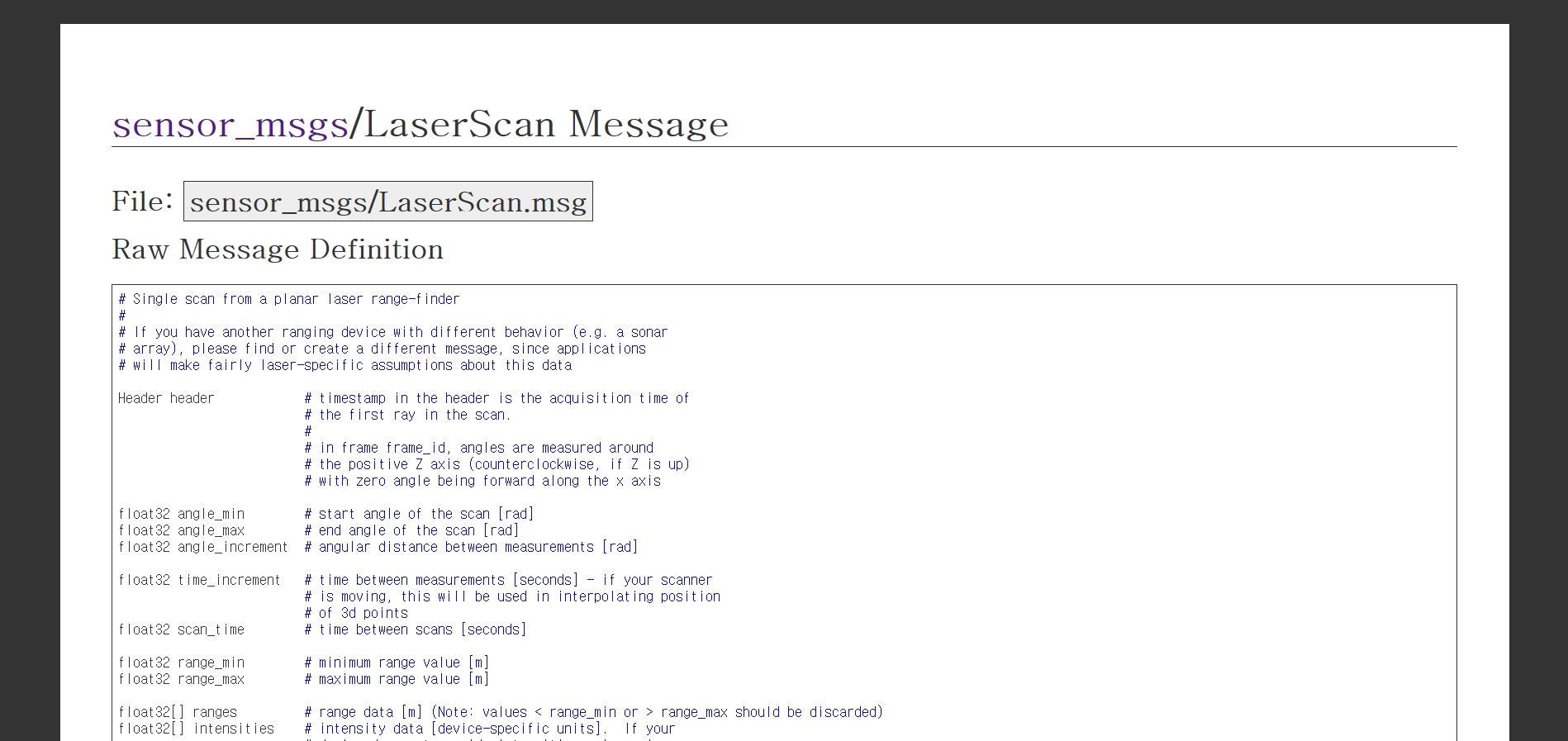Click the float32 time_increment field

coord(199,580)
